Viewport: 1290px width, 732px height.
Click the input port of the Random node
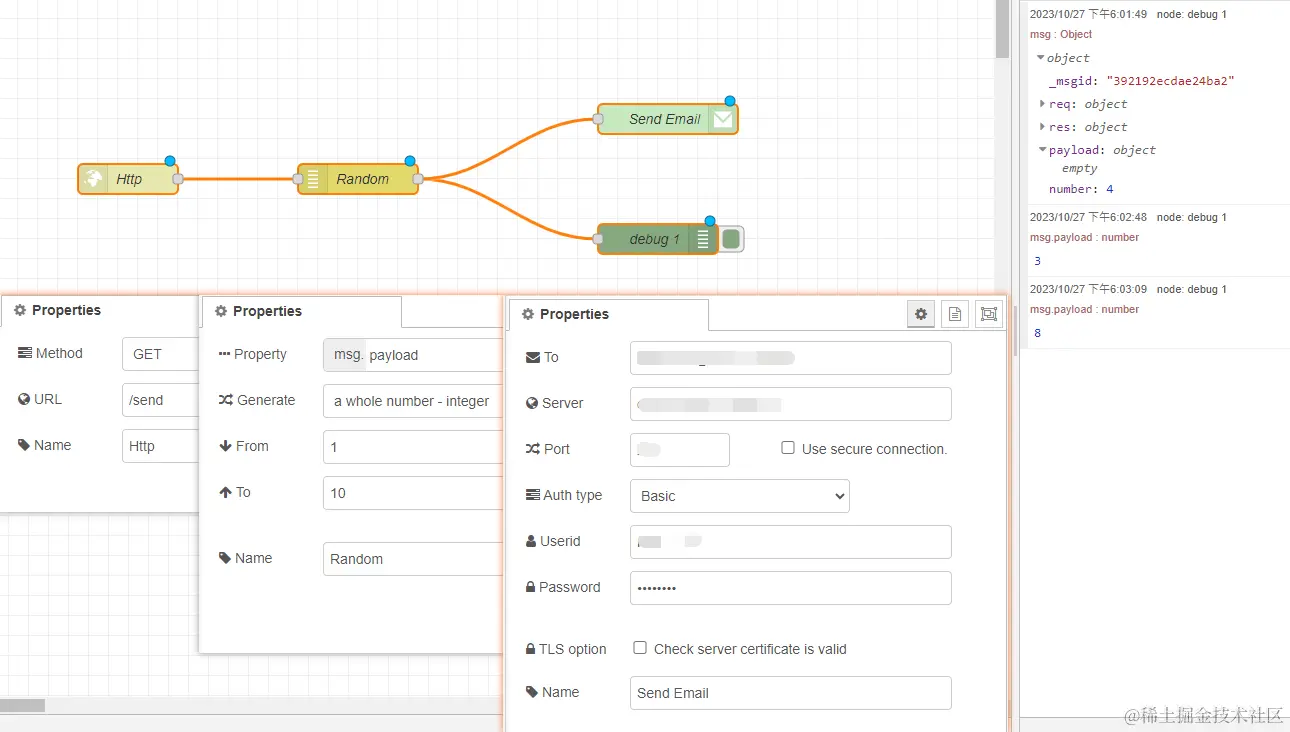click(x=298, y=179)
